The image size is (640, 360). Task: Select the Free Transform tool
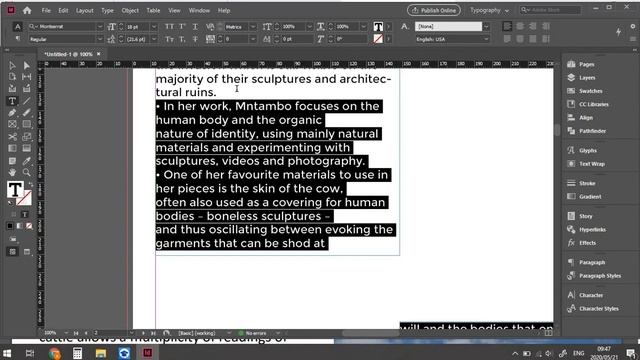coord(27,137)
